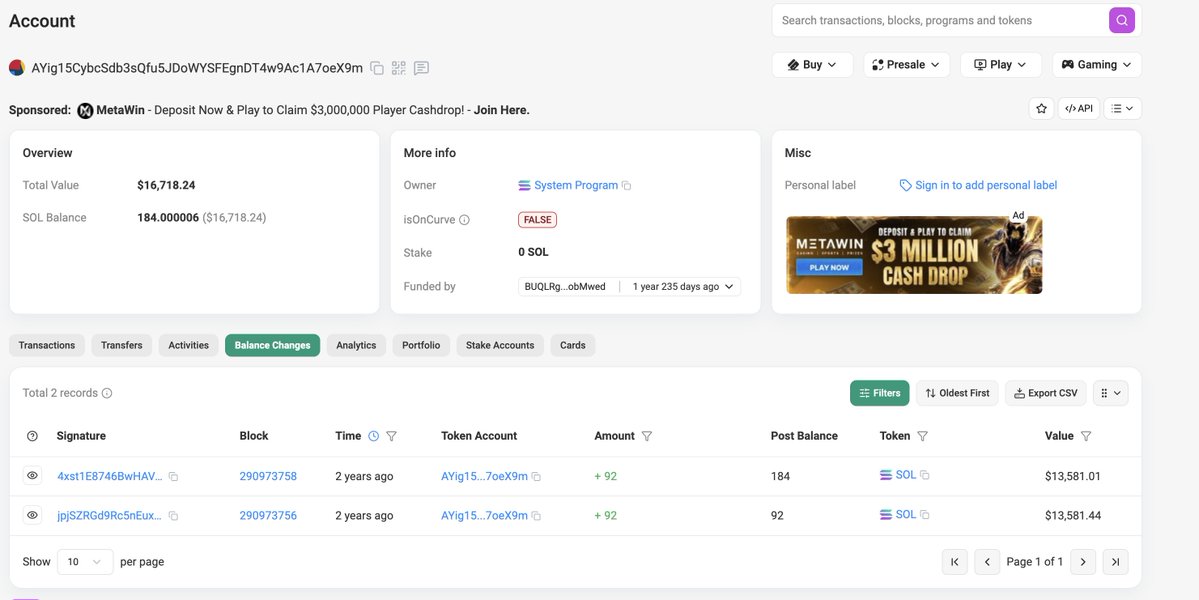This screenshot has width=1199, height=600.
Task: Filter the Token column
Action: pos(922,436)
